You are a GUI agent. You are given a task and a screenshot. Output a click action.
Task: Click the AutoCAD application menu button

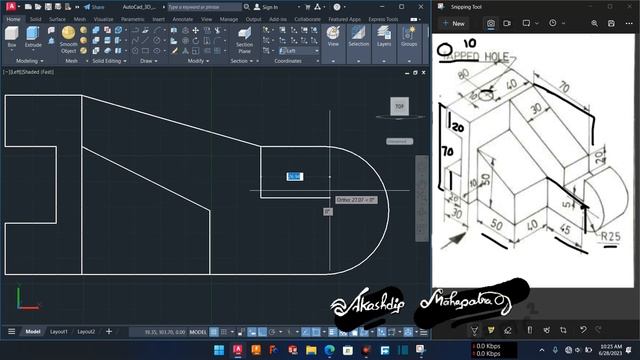(x=11, y=7)
